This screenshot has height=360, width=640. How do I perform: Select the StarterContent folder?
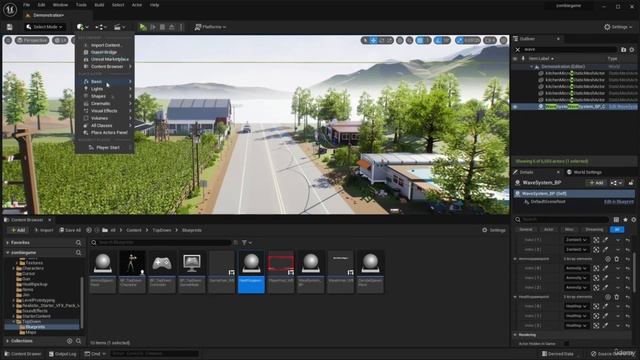(36, 316)
